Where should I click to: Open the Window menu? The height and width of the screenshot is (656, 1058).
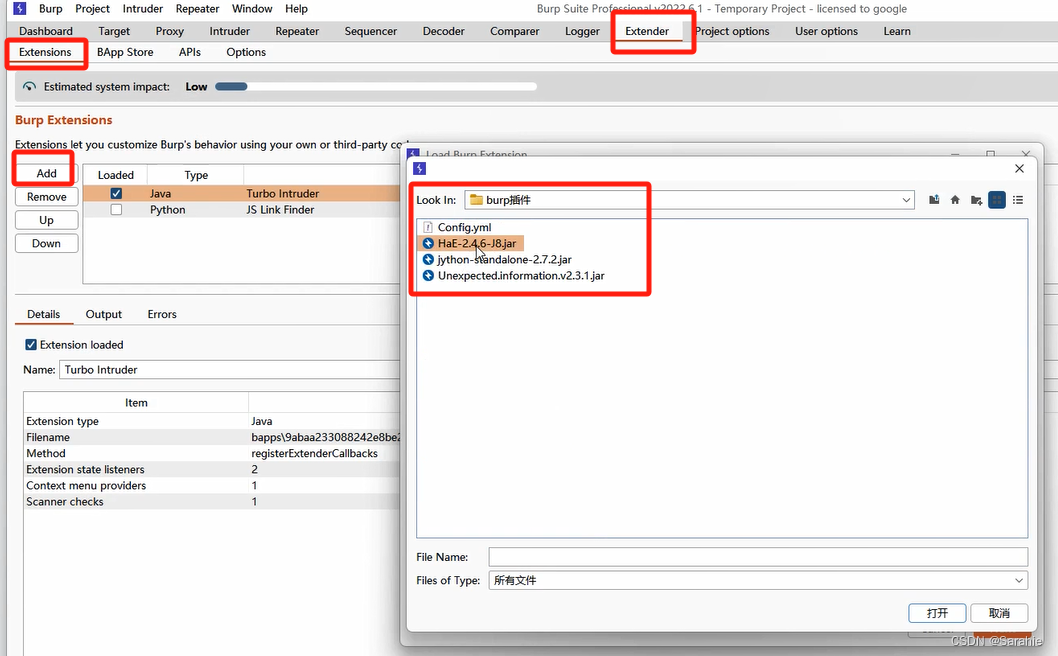tap(252, 9)
